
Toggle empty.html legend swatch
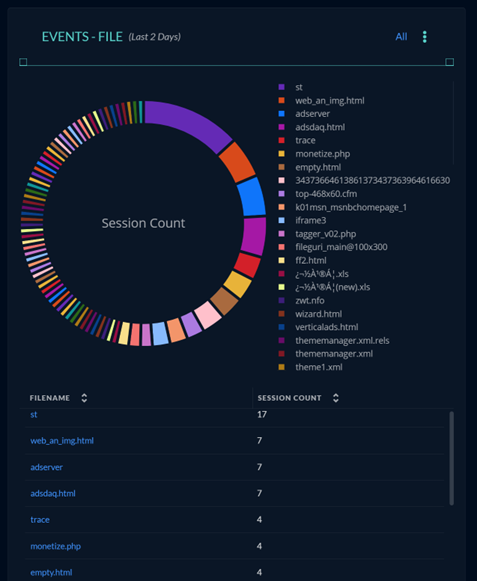282,167
